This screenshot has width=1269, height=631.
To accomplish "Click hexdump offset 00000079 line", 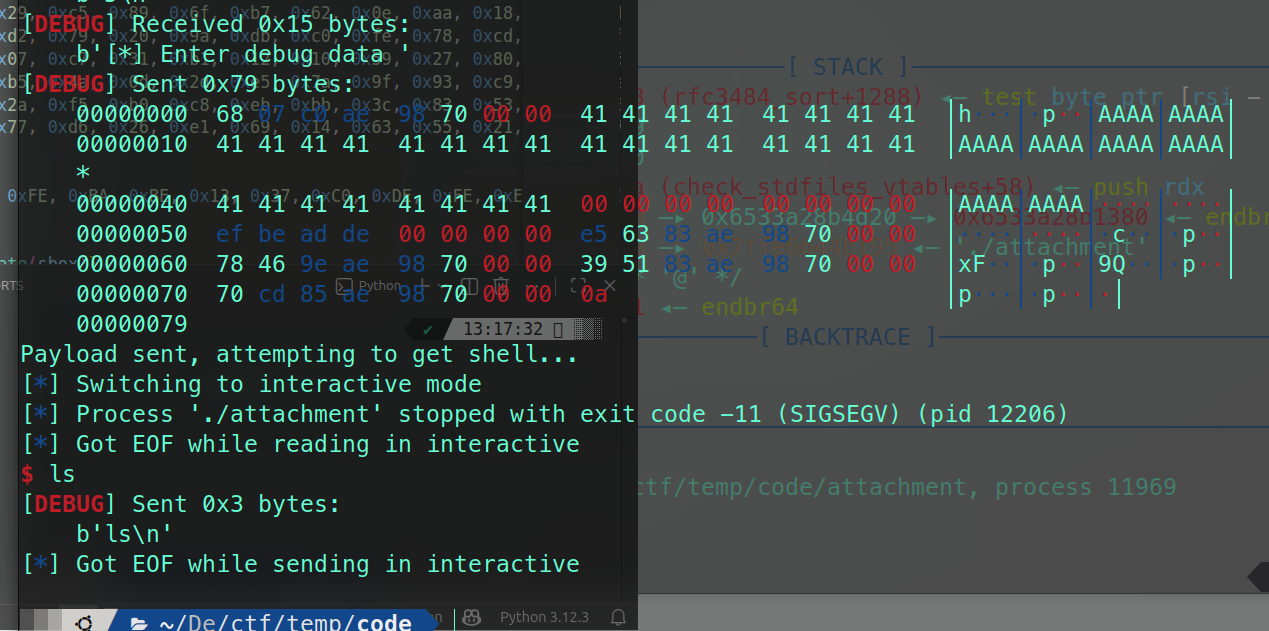I will (131, 324).
